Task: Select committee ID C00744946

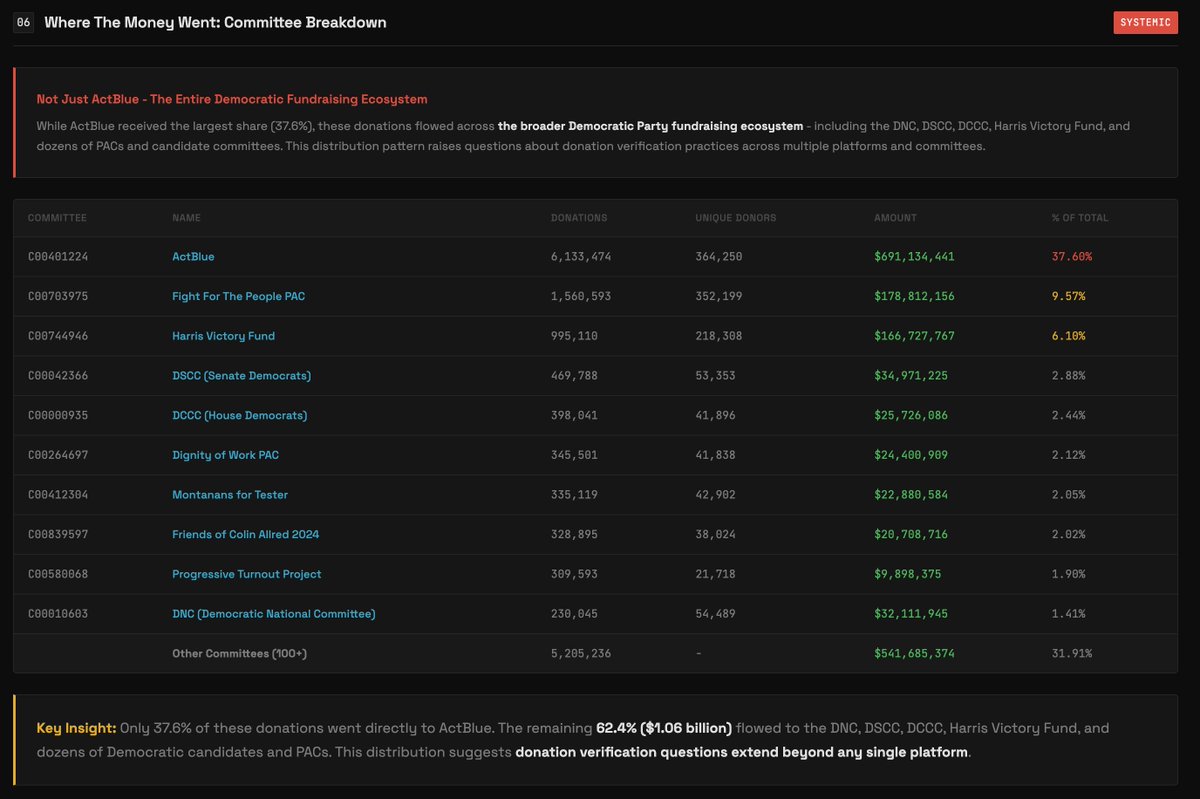Action: point(58,336)
